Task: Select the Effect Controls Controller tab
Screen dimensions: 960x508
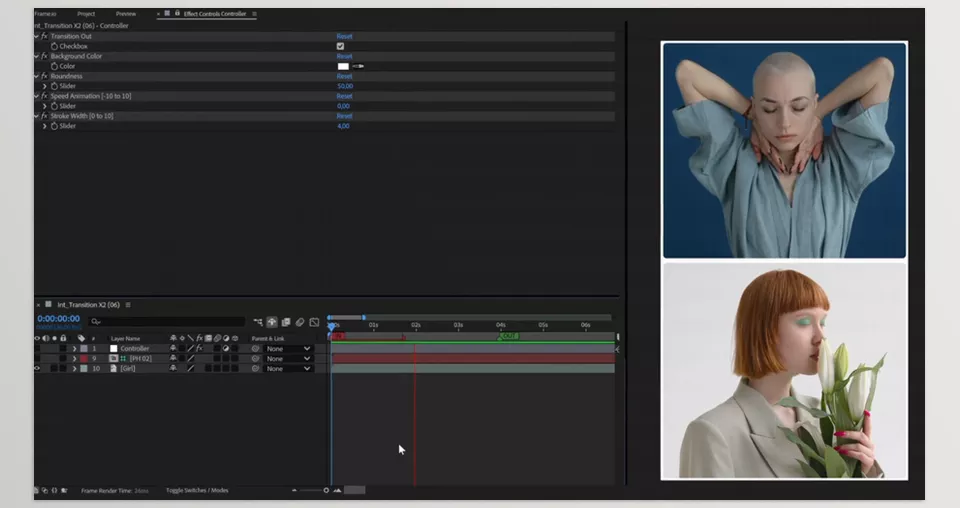Action: [x=215, y=13]
